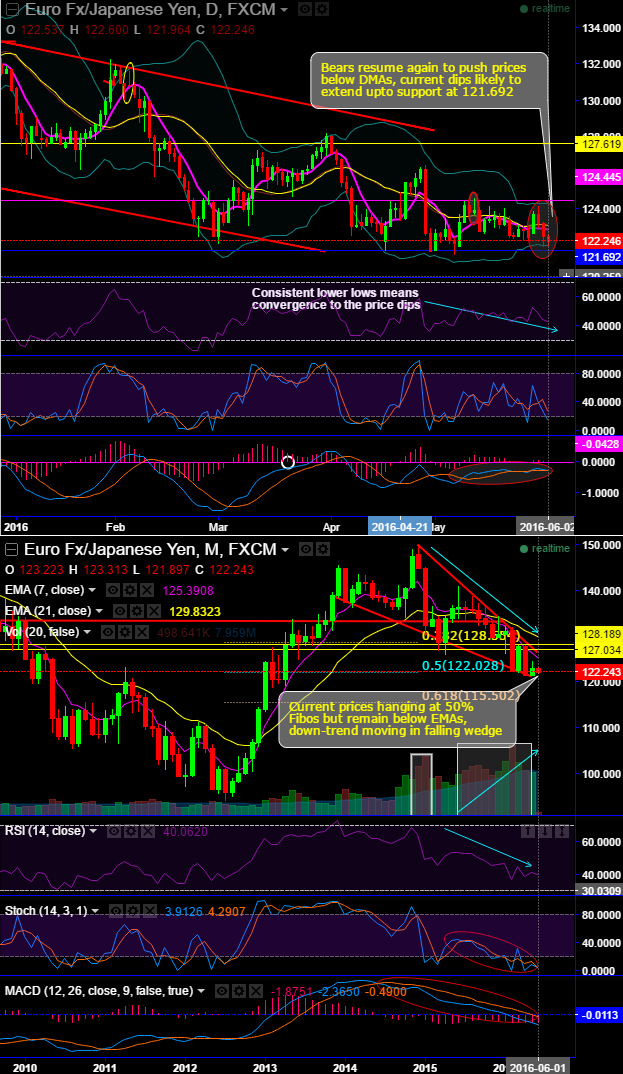Click the plus icon on daily price axis
Image resolution: width=623 pixels, height=1074 pixels.
click(566, 274)
